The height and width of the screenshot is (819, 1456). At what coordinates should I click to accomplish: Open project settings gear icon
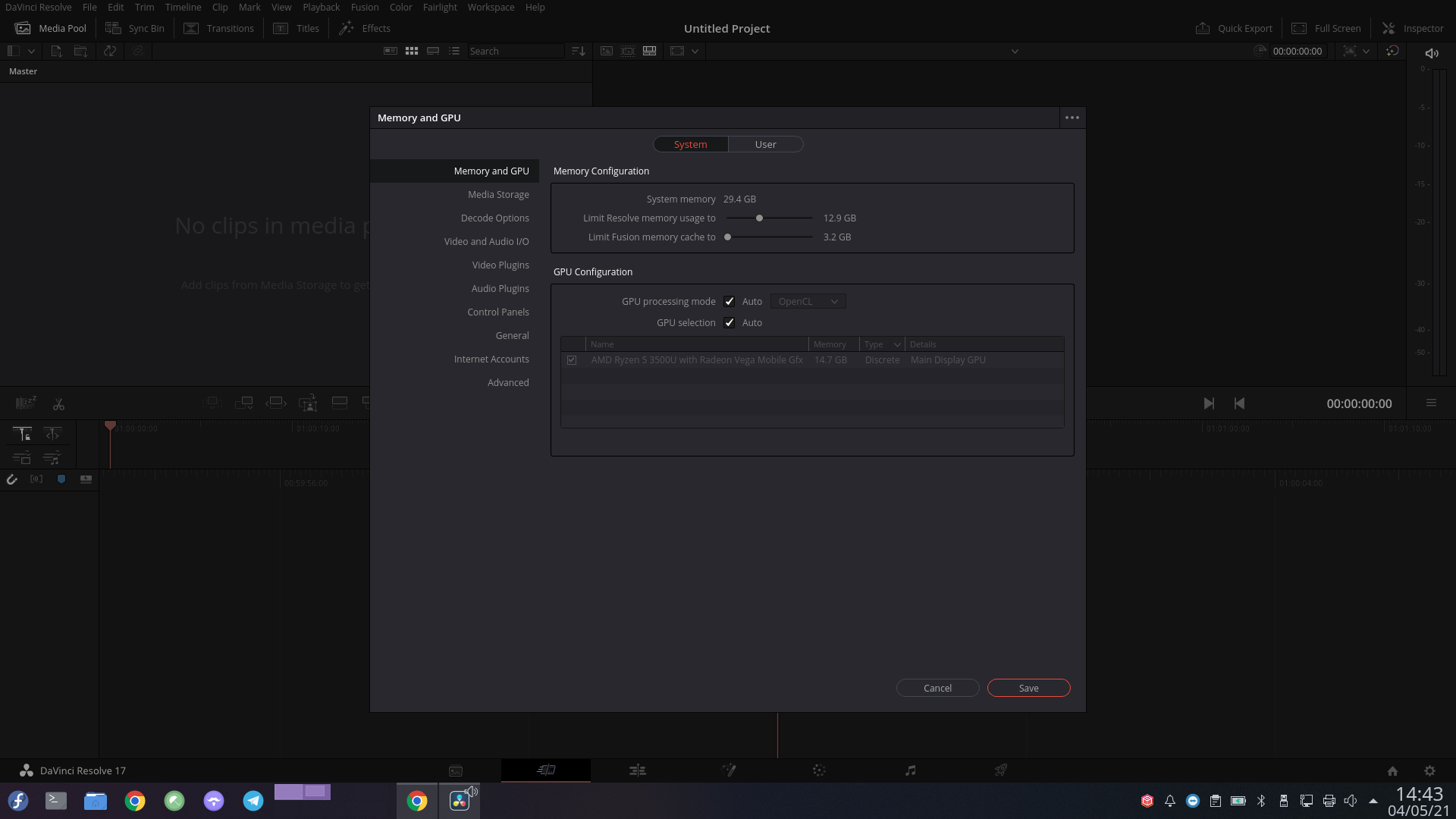1429,770
